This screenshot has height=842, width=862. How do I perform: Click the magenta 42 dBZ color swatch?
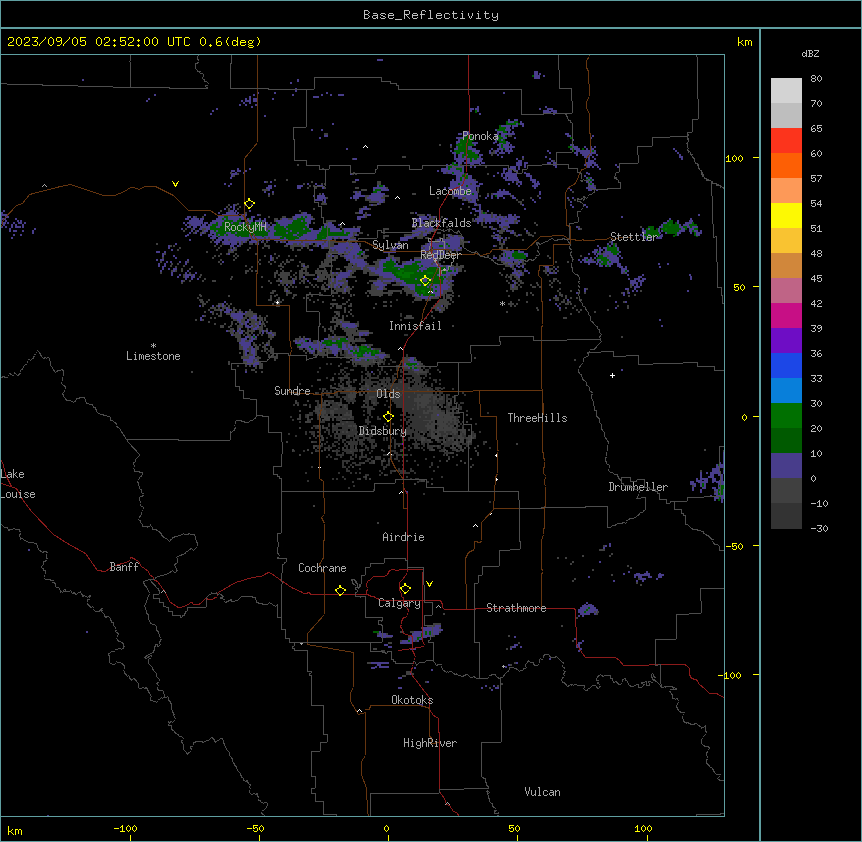[786, 315]
